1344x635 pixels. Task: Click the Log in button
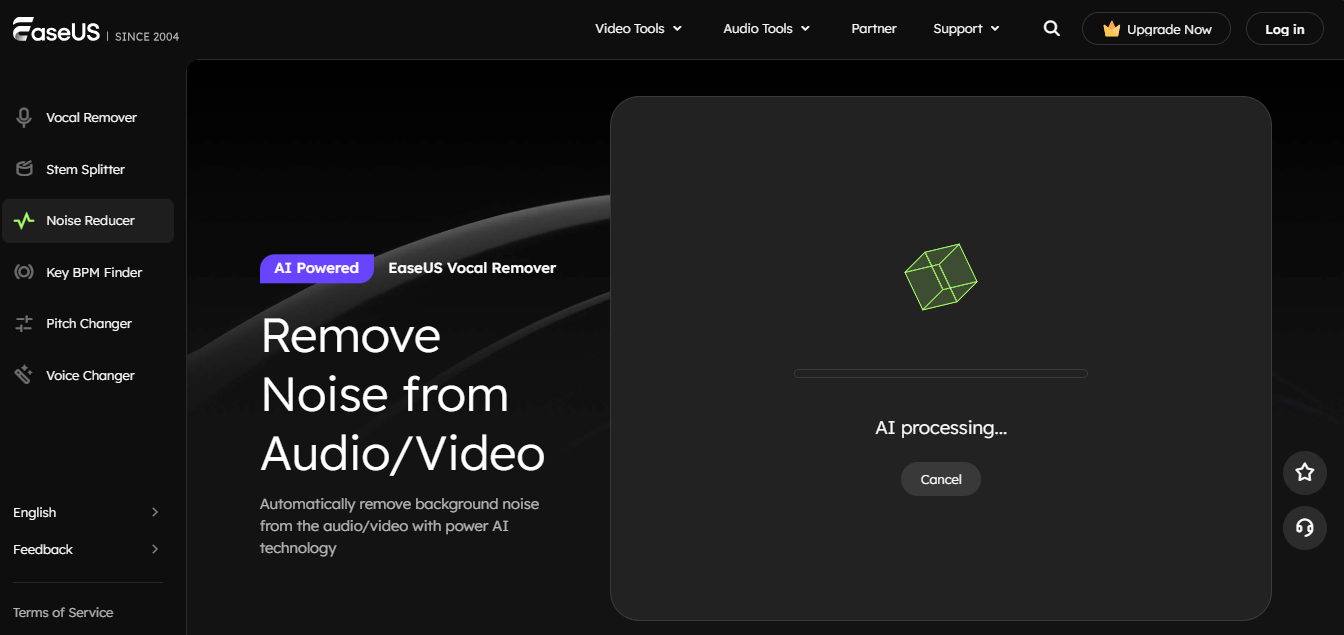coord(1284,29)
